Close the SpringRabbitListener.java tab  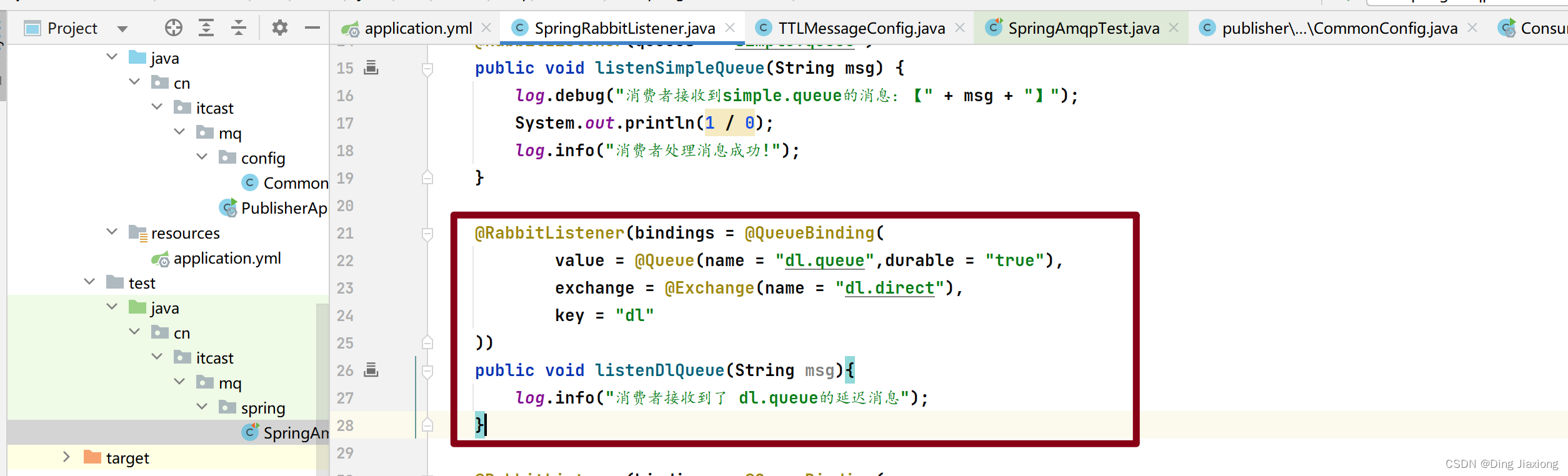tap(729, 28)
